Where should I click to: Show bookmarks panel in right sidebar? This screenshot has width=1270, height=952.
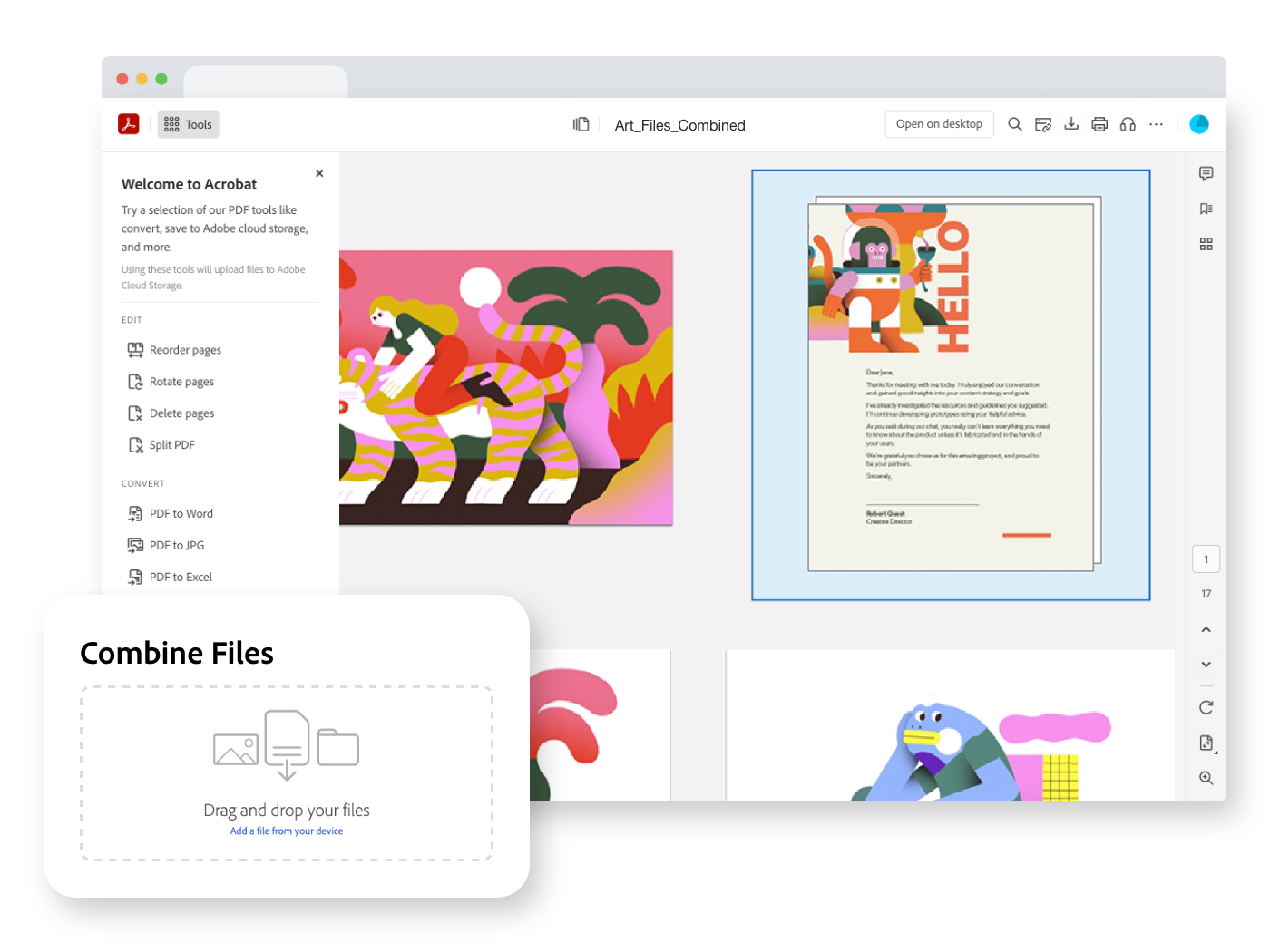coord(1206,209)
